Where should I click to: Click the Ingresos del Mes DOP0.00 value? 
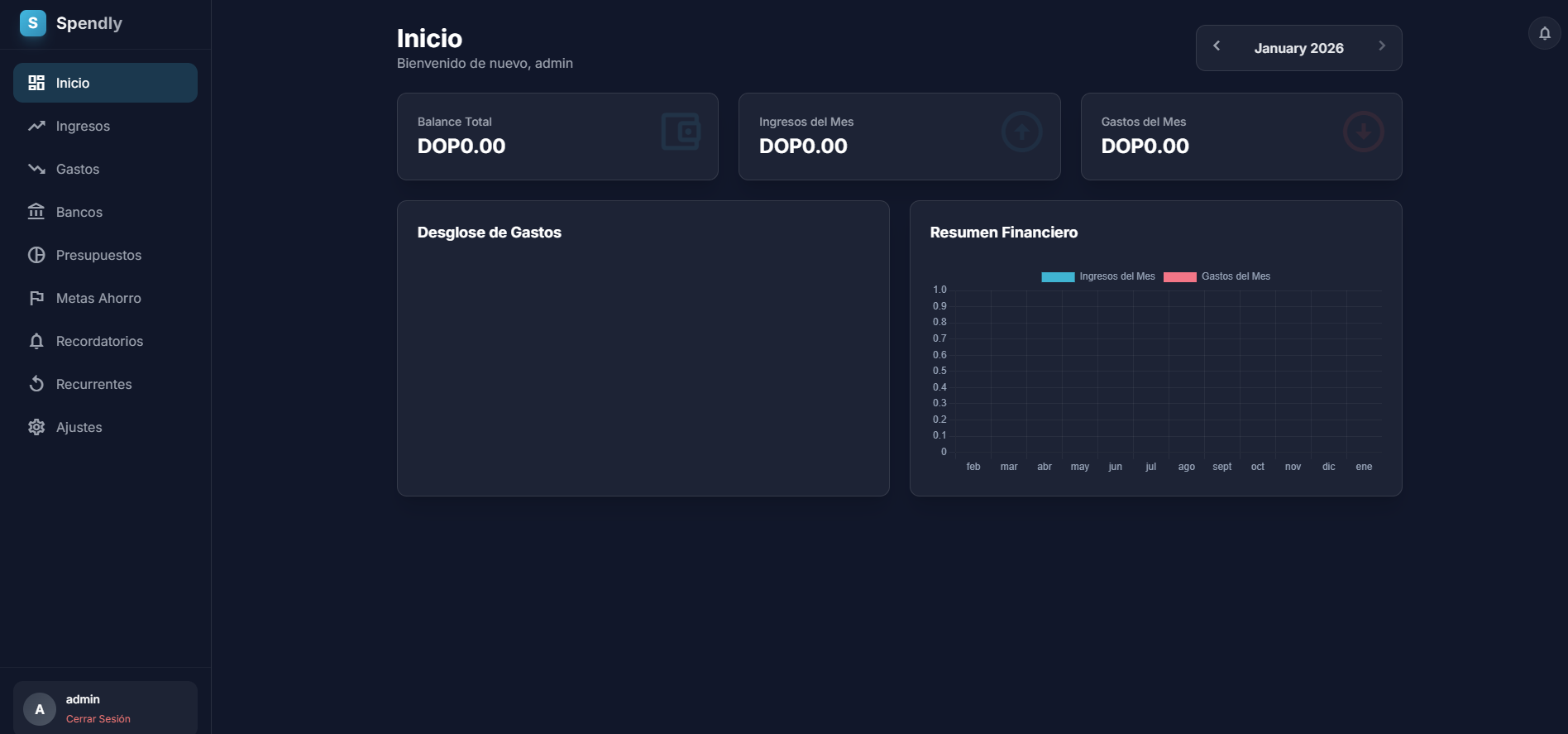803,146
